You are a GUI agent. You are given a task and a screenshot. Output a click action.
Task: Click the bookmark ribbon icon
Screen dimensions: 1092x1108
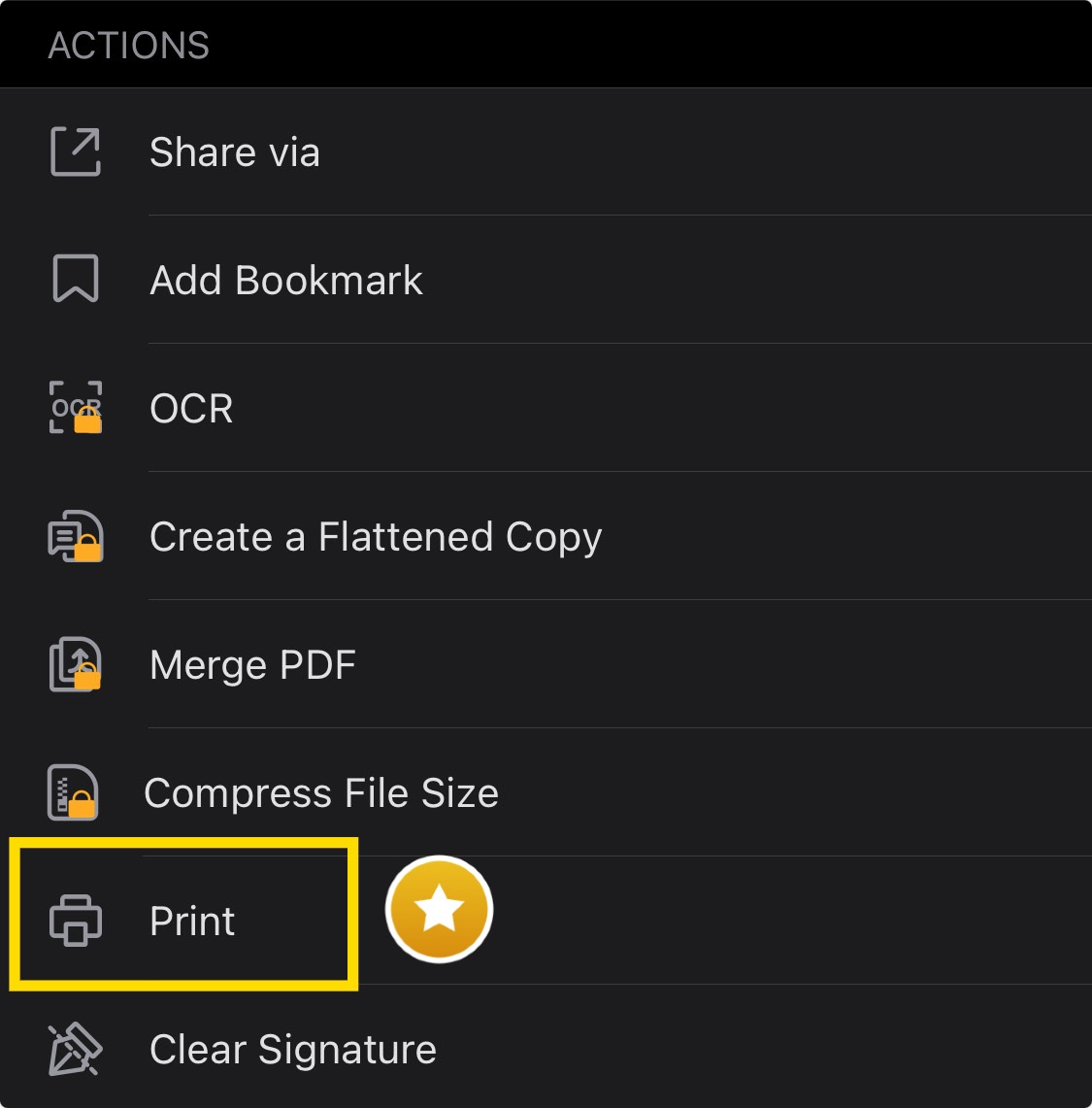75,280
